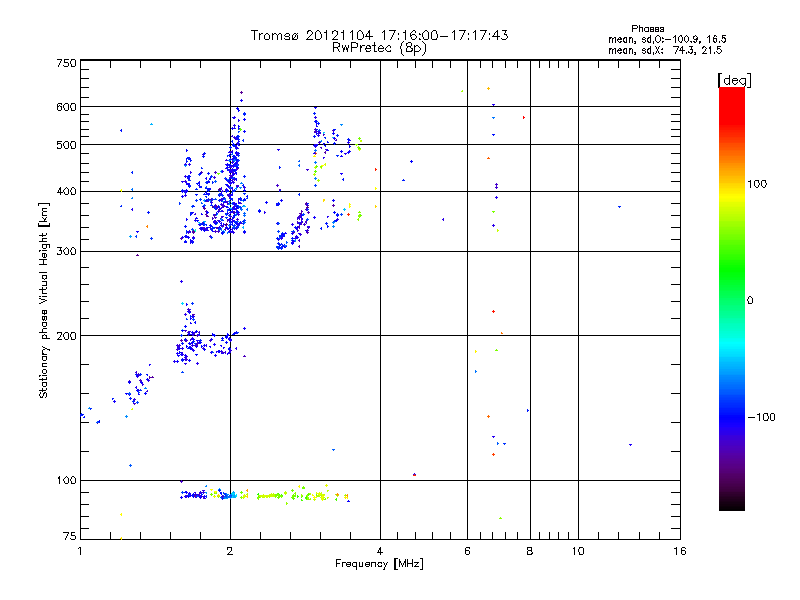Click the y-axis tick label "75"
This screenshot has width=800, height=600.
(70, 536)
